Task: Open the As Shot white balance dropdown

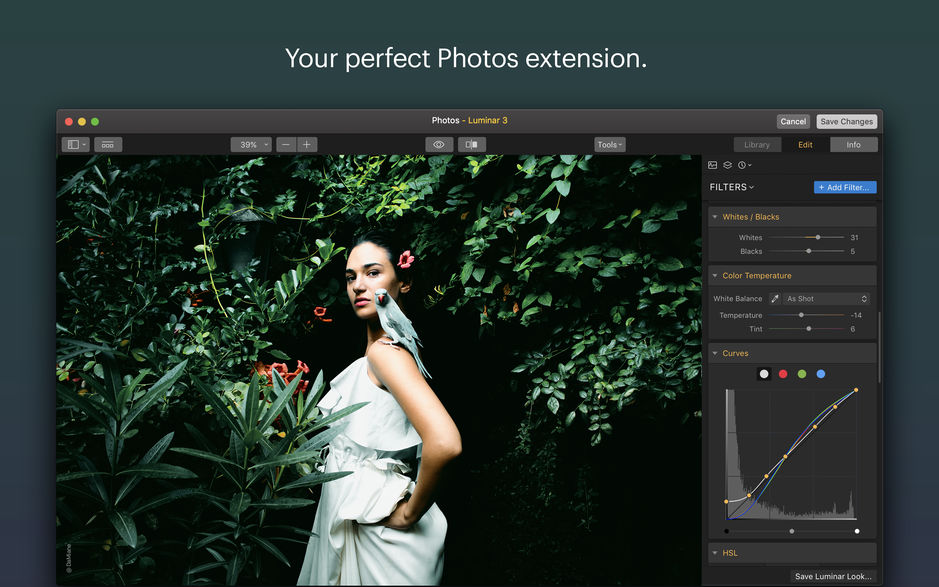Action: coord(825,298)
